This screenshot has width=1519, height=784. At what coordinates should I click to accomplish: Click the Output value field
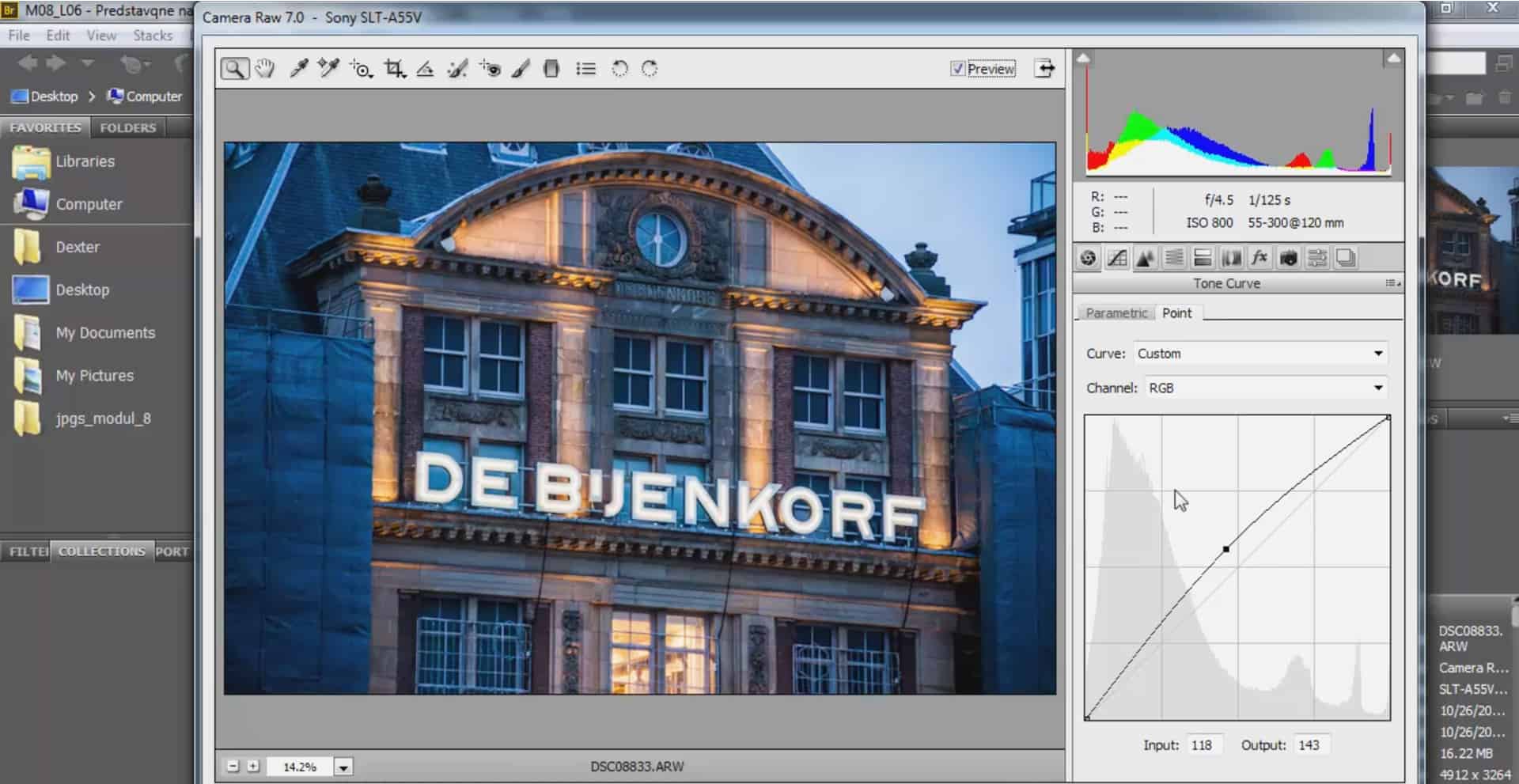(x=1313, y=745)
